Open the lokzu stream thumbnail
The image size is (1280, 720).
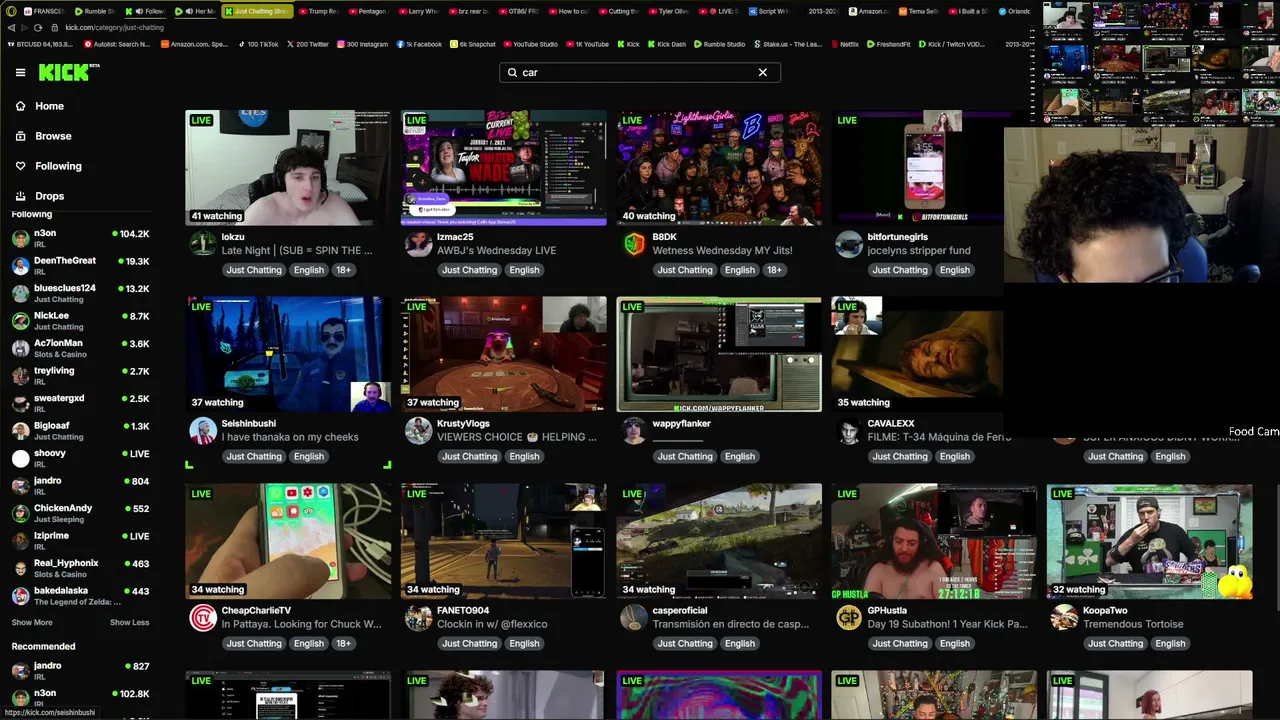288,168
